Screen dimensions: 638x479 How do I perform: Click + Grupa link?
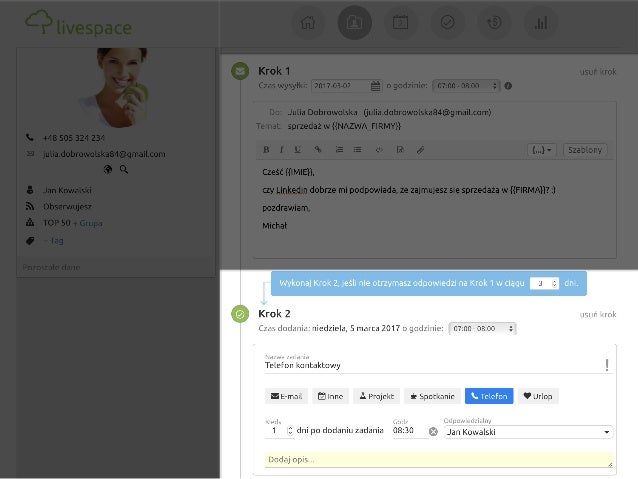pos(87,223)
